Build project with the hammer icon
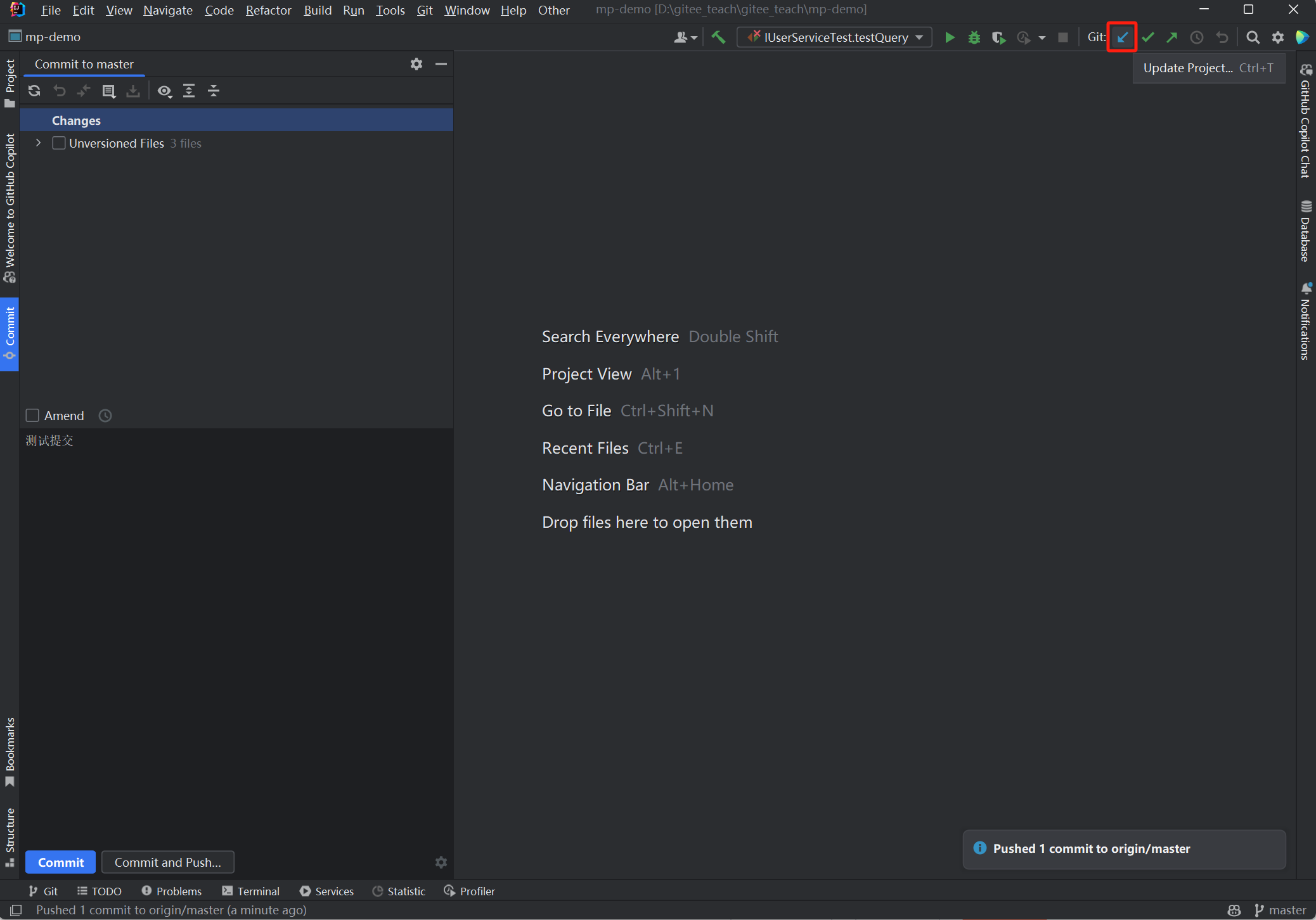Screen dimensions: 1316x920 718,37
